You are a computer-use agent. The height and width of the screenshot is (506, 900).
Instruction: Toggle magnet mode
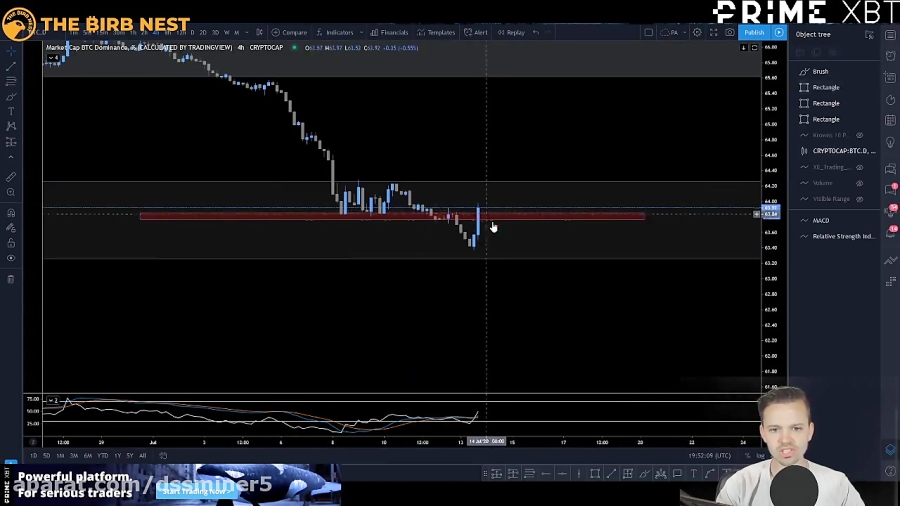click(11, 213)
